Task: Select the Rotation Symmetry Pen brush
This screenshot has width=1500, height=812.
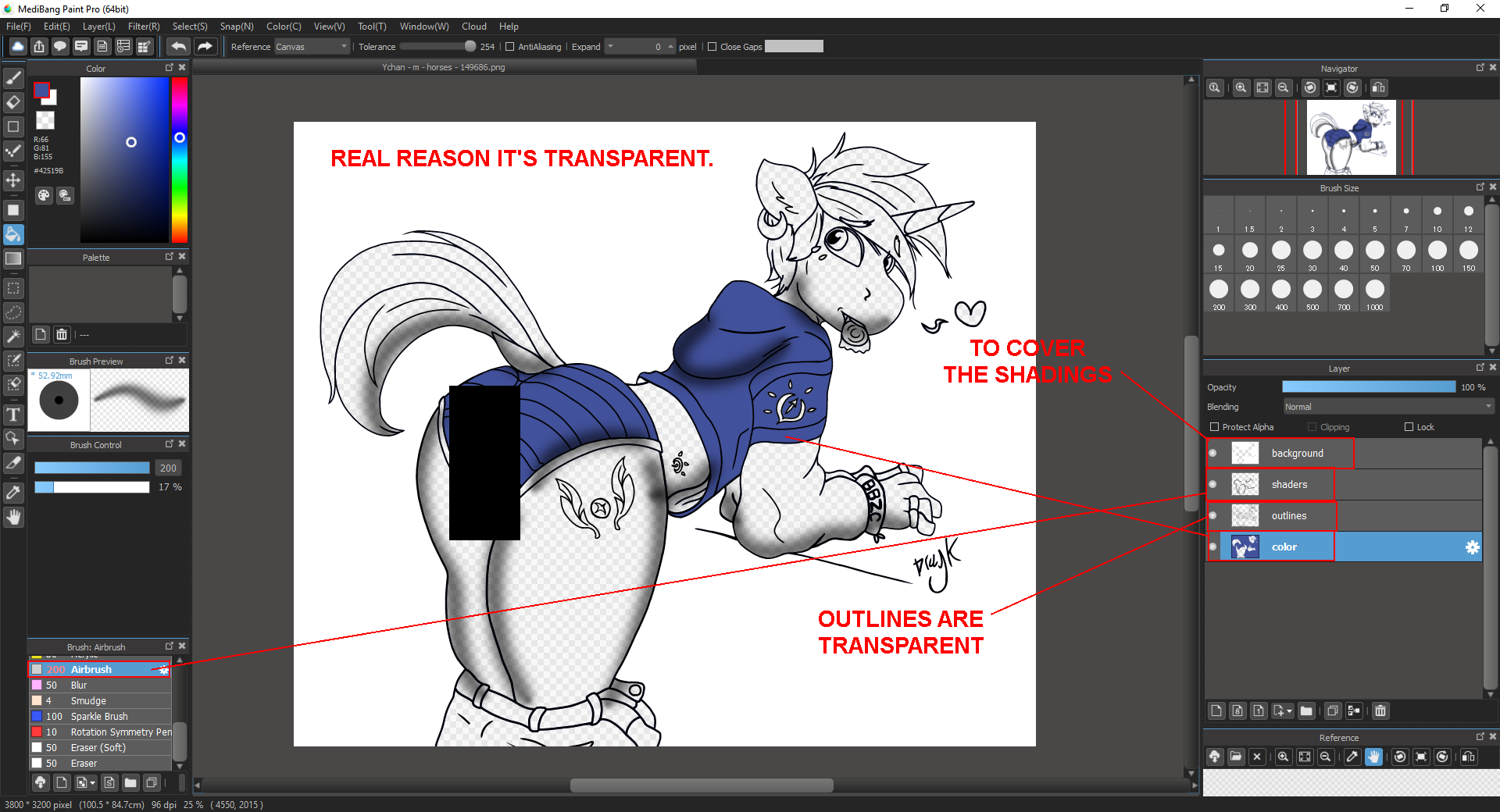Action: 100,732
